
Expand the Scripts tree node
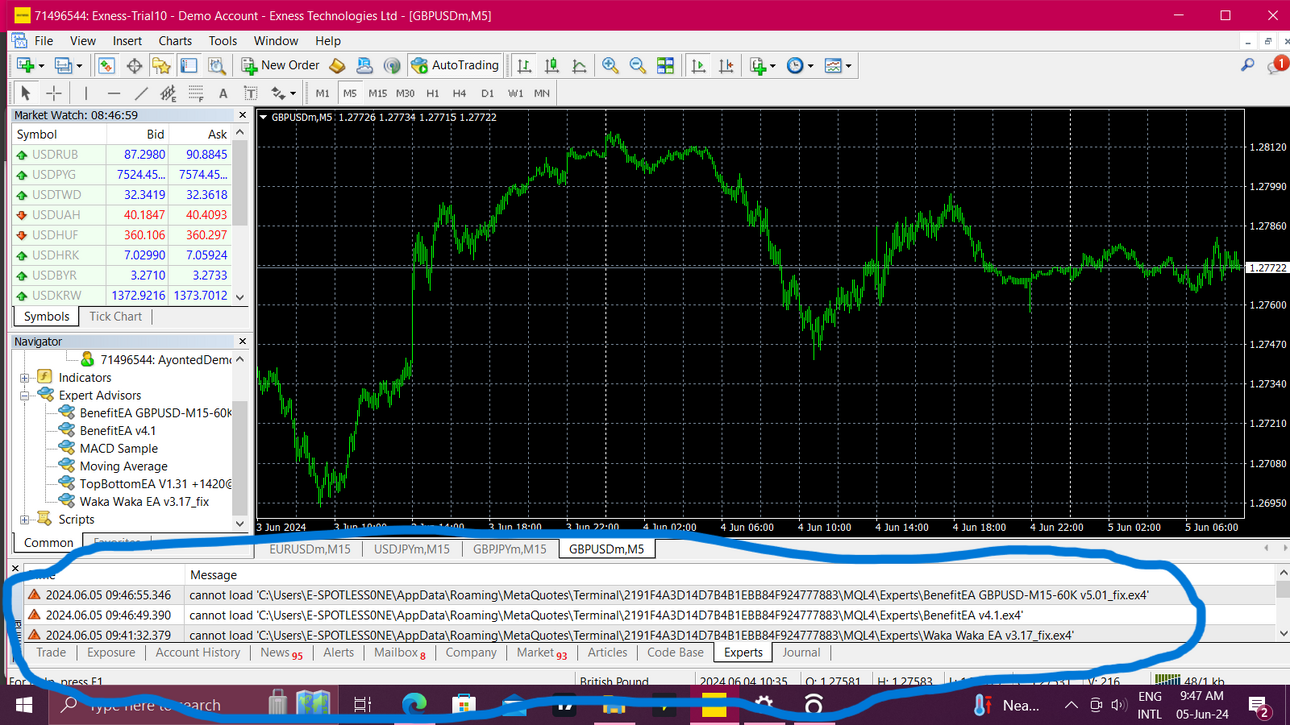25,520
